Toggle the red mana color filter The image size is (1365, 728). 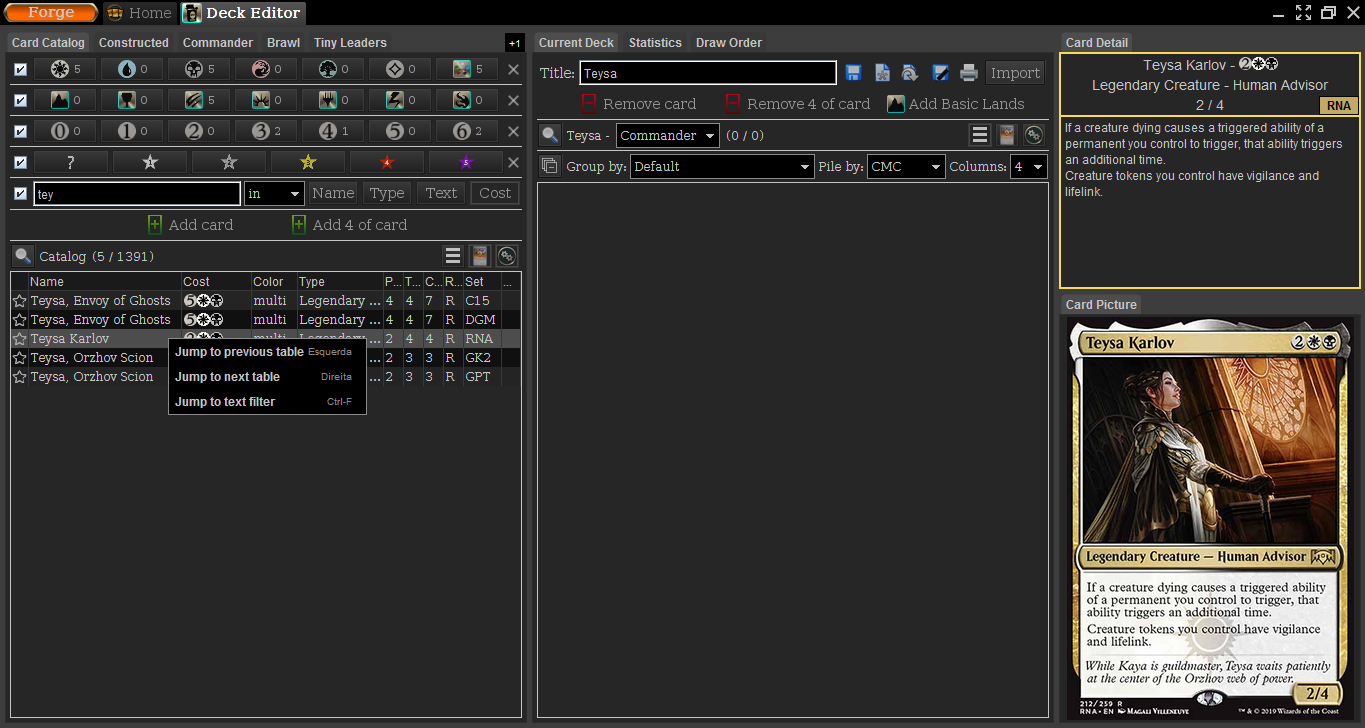click(x=265, y=69)
